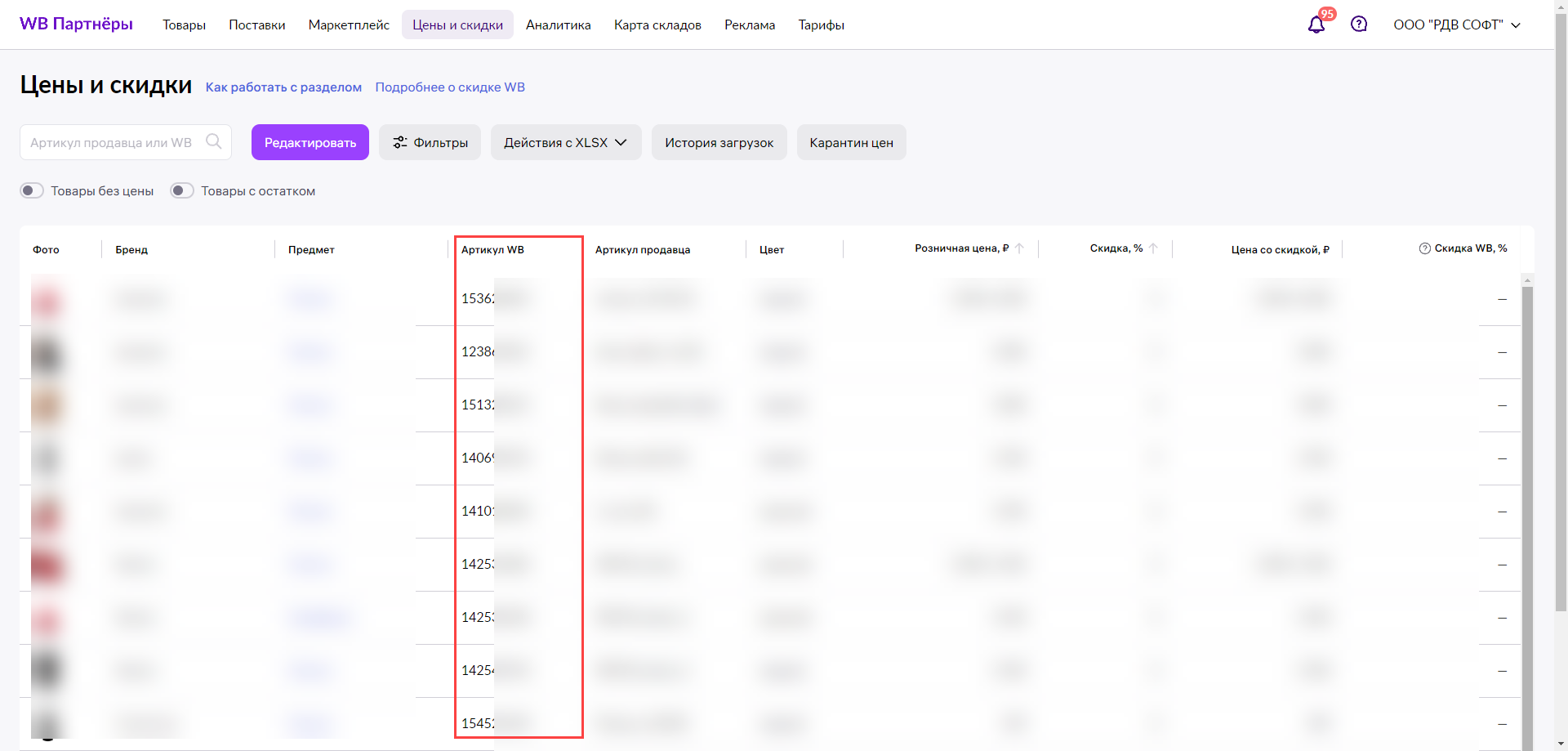The width and height of the screenshot is (1568, 751).
Task: Focus the Артикул продавца или WB search field
Action: coord(114,142)
